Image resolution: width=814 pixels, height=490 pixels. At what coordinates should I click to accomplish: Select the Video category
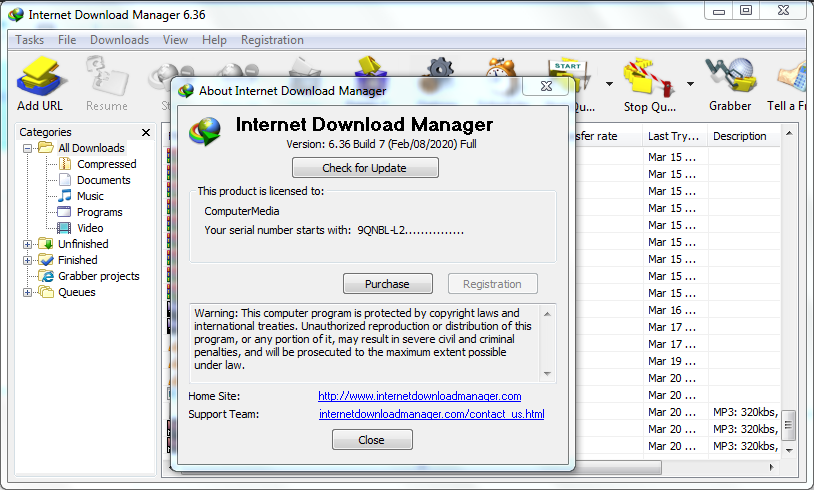click(x=90, y=228)
